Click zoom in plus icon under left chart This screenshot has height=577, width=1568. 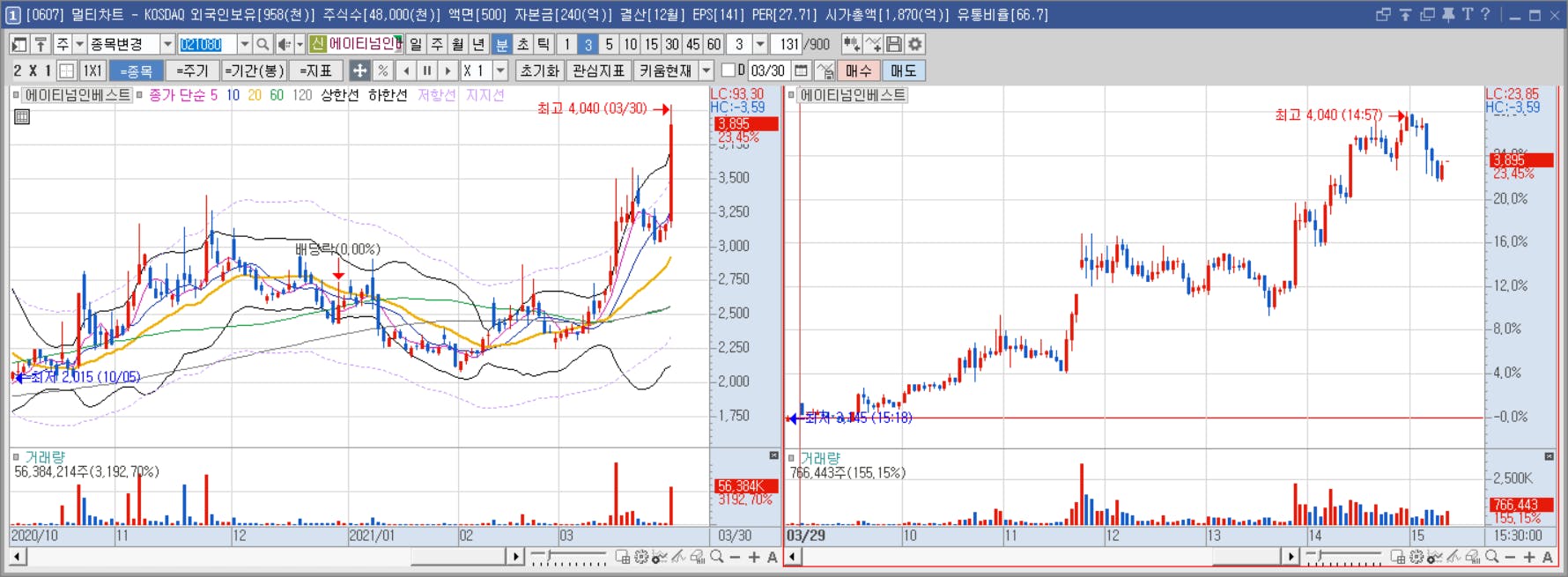(x=754, y=557)
